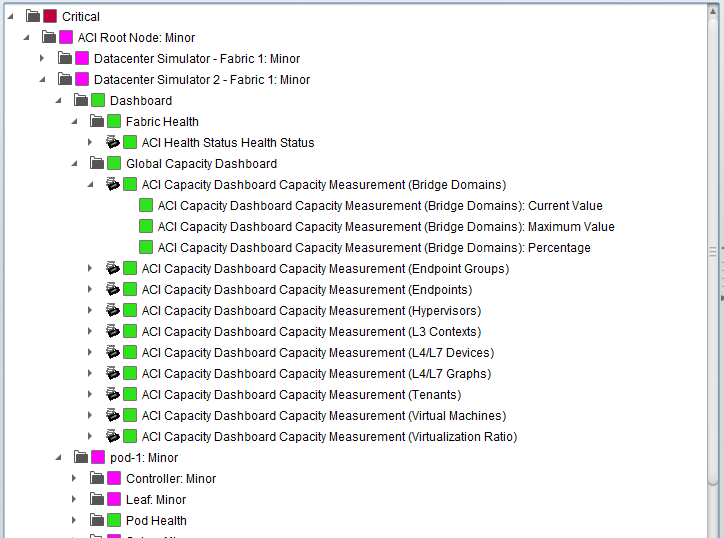724x538 pixels.
Task: Collapse the Dashboard node
Action: 58,100
